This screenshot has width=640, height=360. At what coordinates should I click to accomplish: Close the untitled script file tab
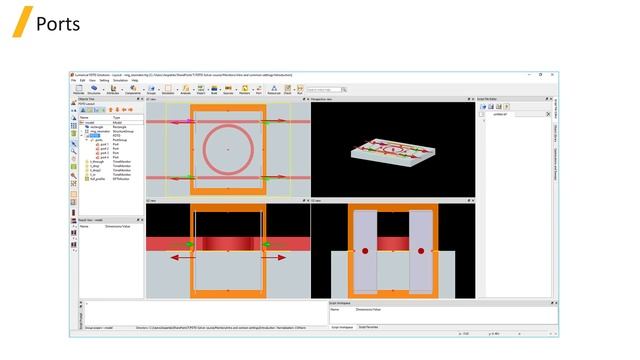tap(548, 114)
